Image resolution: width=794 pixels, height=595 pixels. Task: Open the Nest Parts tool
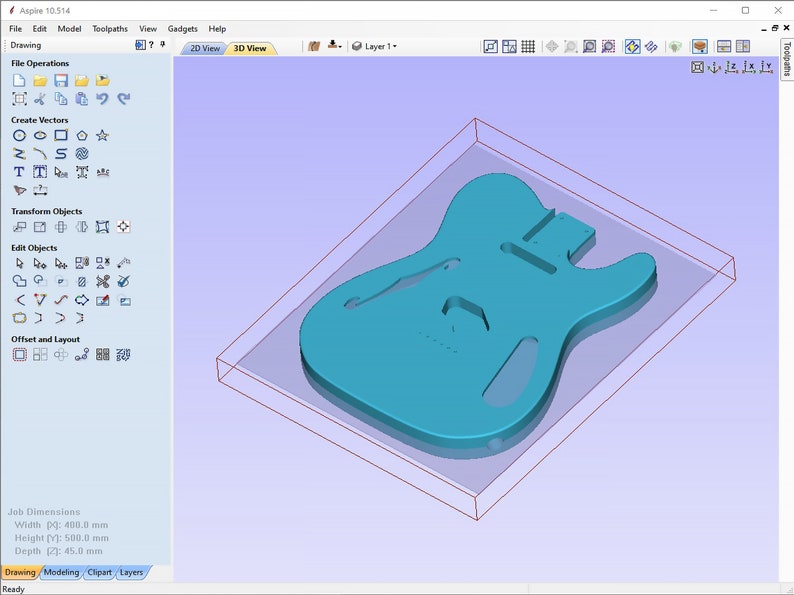[124, 355]
